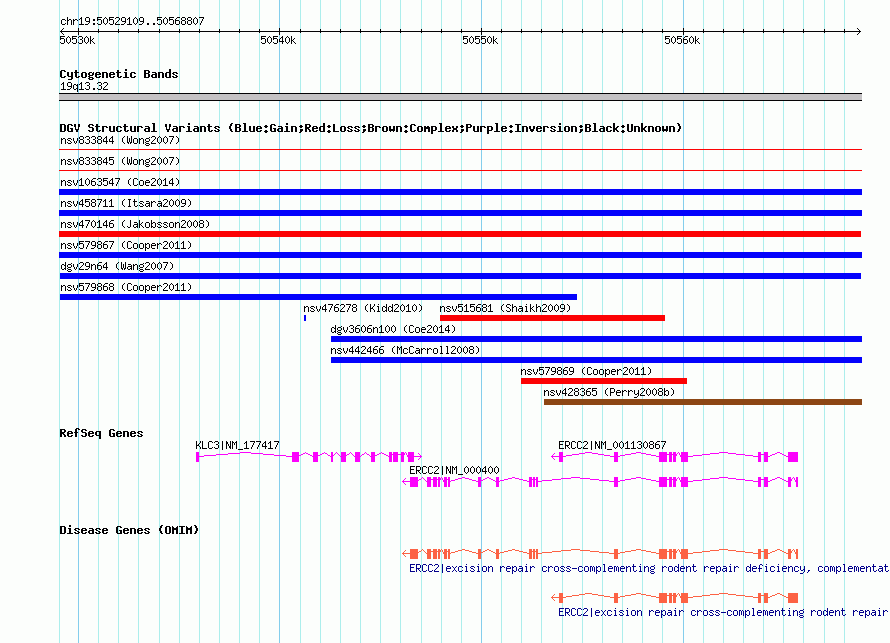890x643 pixels.
Task: Click the 50540k ruler tick label
Action: tap(278, 40)
